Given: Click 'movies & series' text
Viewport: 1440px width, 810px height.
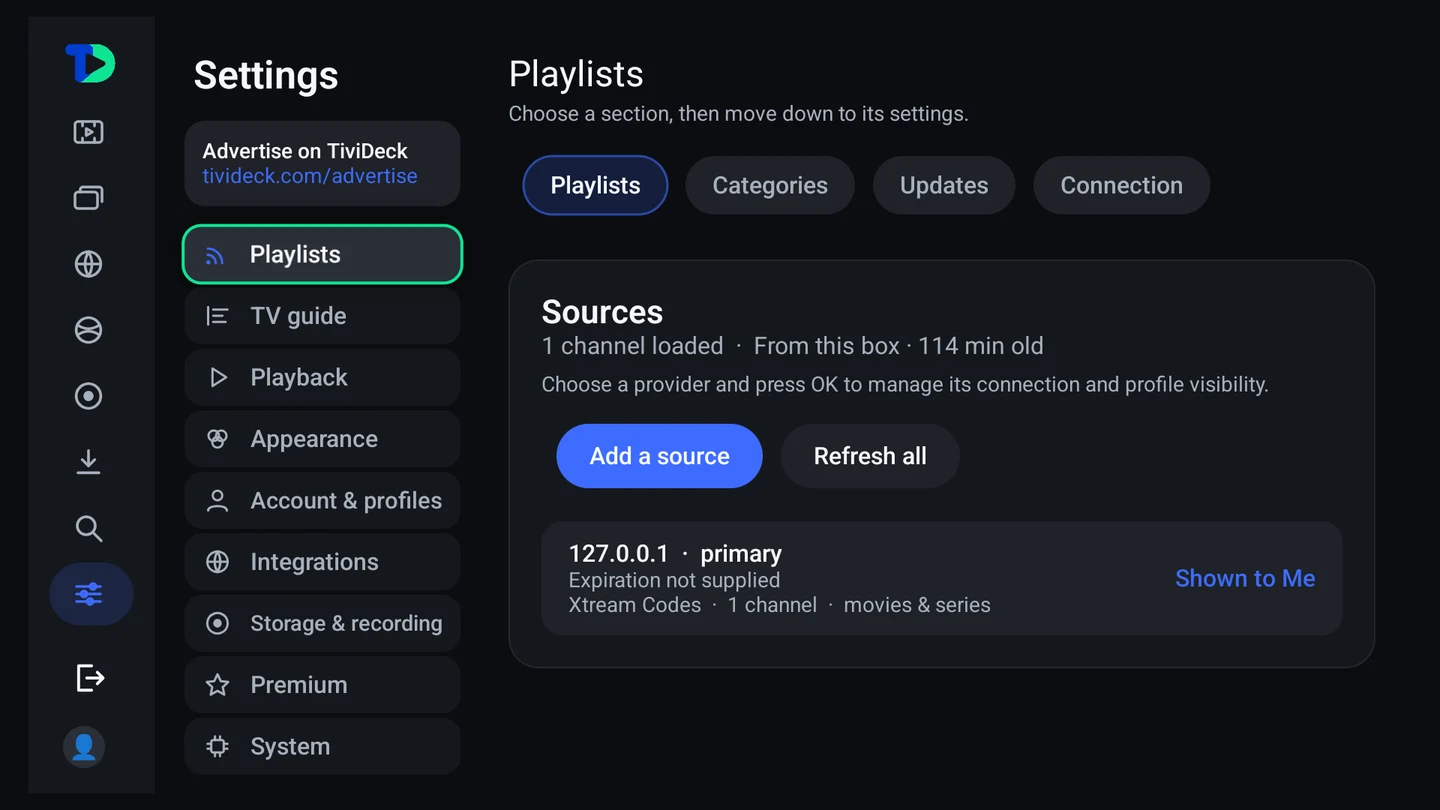Looking at the screenshot, I should (x=917, y=605).
